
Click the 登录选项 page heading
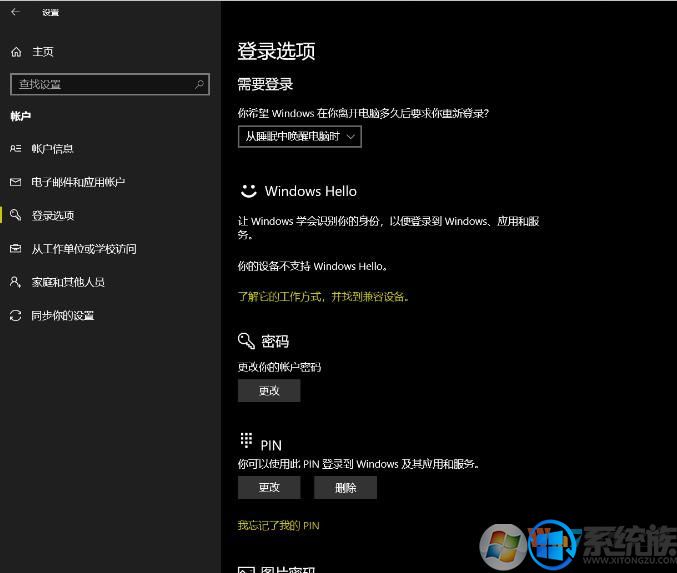point(276,51)
